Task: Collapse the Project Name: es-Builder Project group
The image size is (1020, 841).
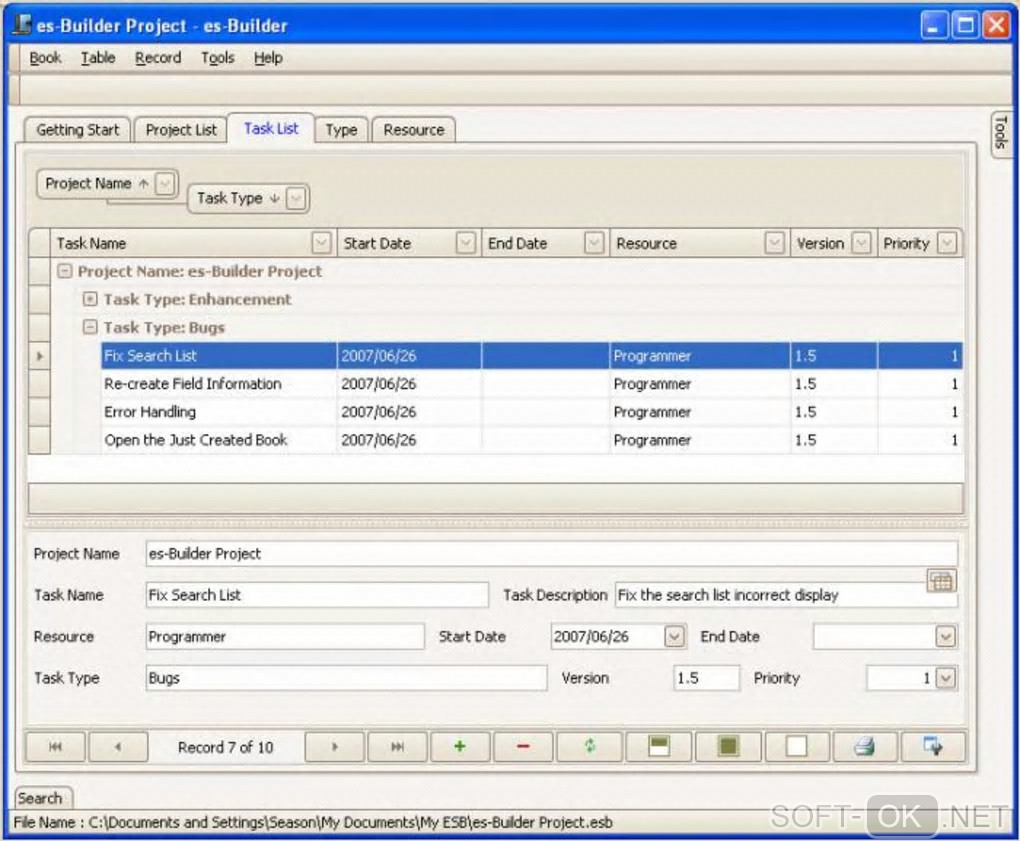Action: pyautogui.click(x=64, y=271)
